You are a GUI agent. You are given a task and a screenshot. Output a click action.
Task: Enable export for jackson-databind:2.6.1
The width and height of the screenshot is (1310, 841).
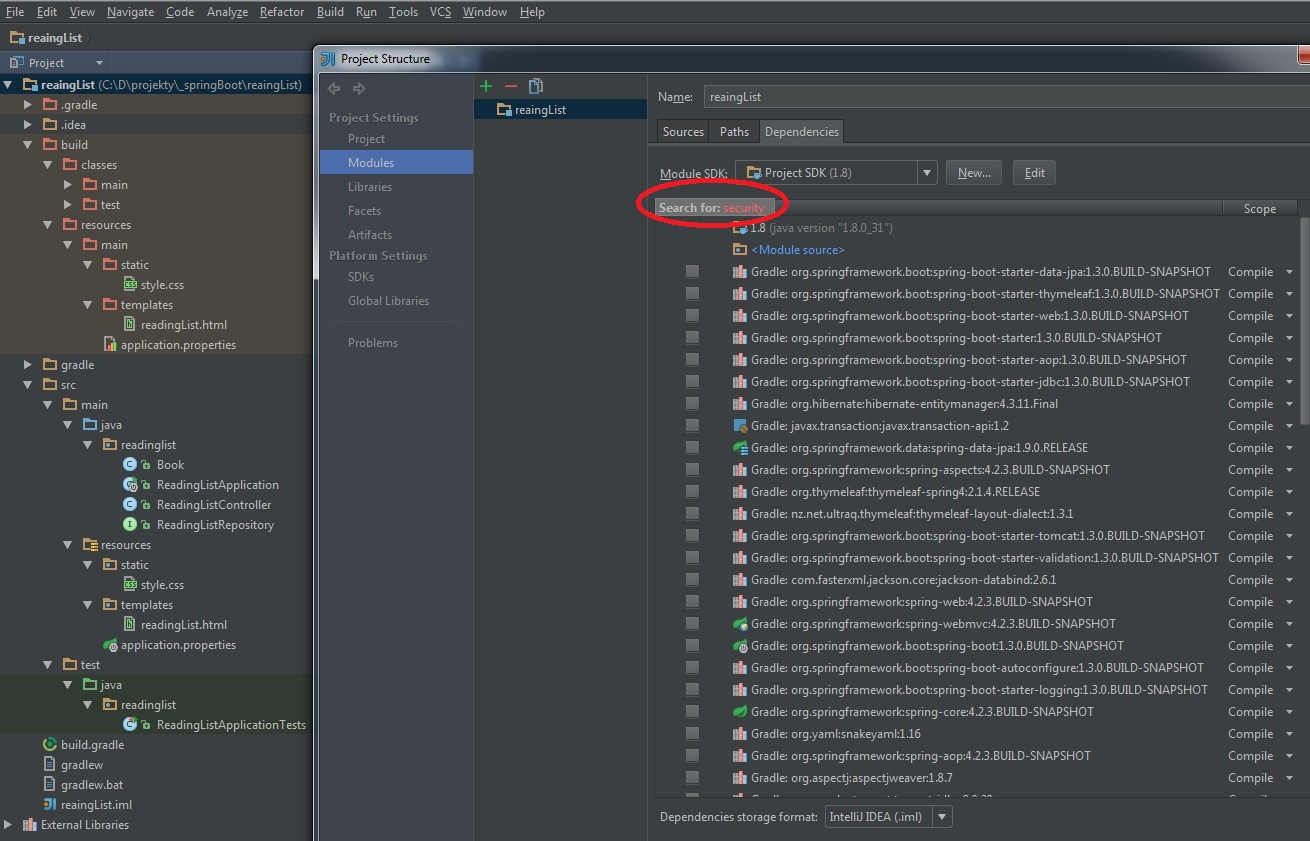(x=692, y=580)
